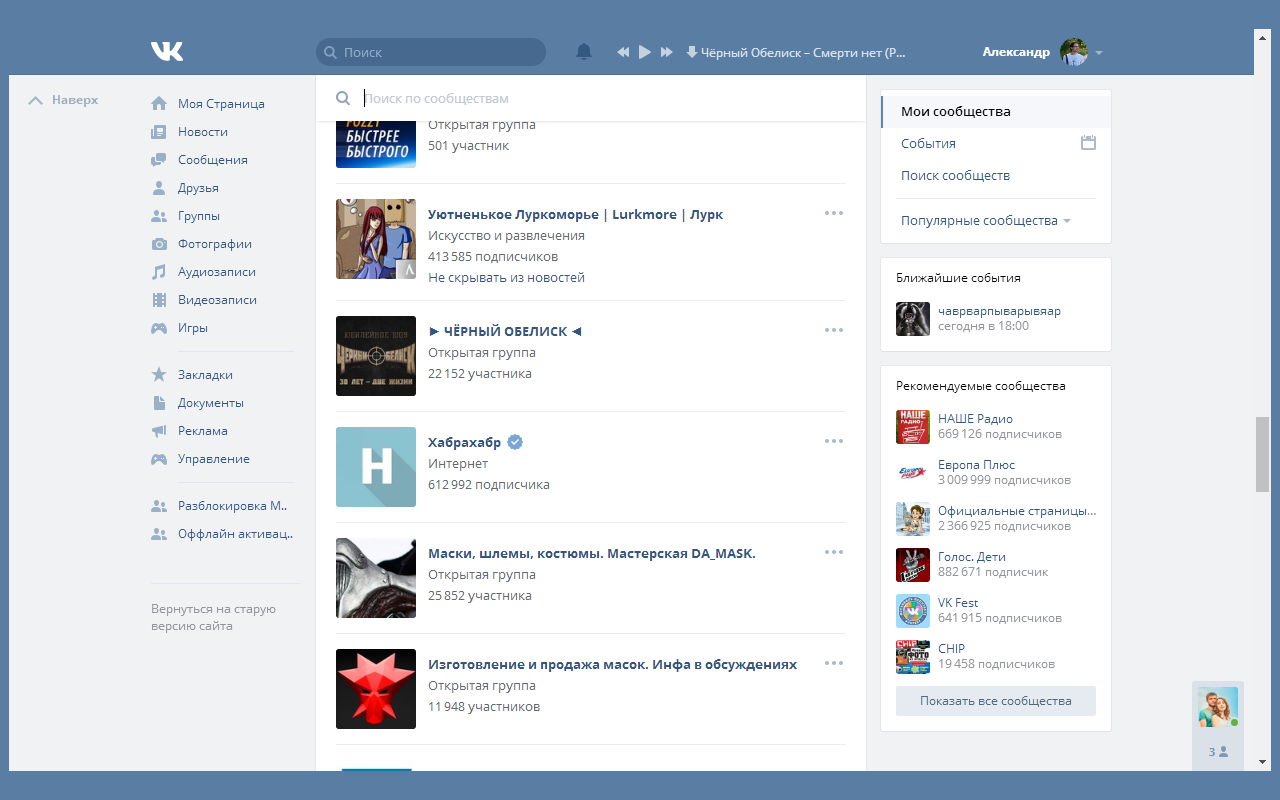Click the Реклама megaphone icon
This screenshot has height=800, width=1280.
coord(159,431)
